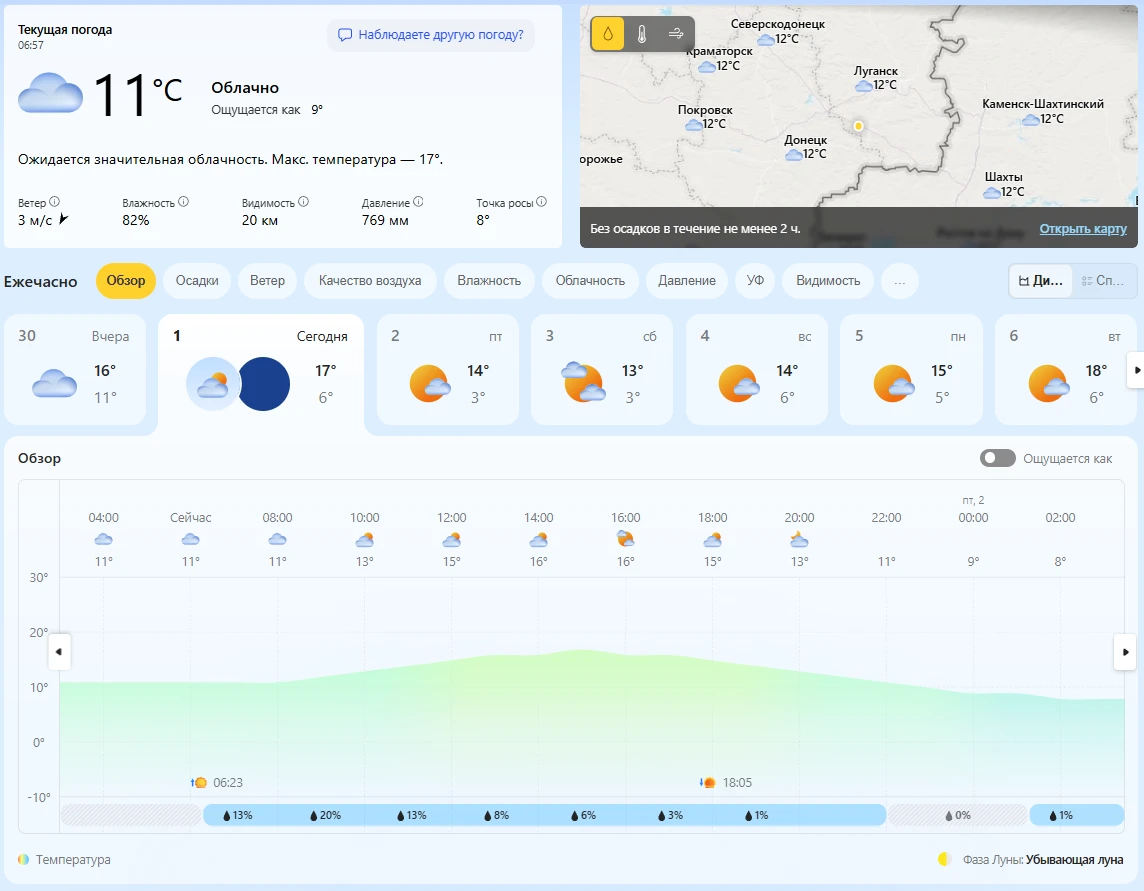Image resolution: width=1144 pixels, height=891 pixels.
Task: Click the 769 мм pressure value
Action: tap(385, 220)
